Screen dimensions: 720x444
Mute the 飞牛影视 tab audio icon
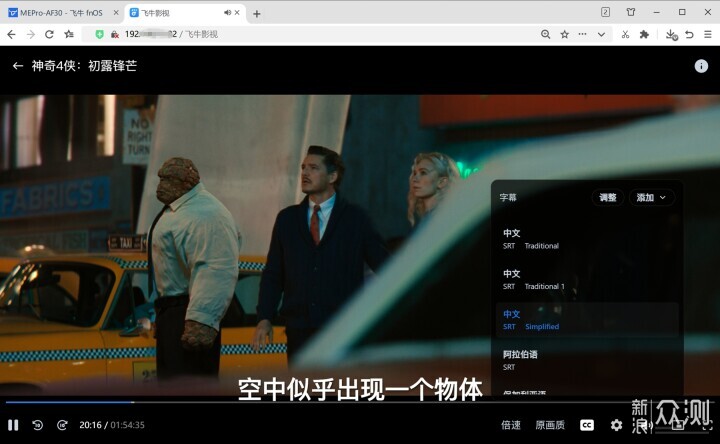[x=227, y=13]
